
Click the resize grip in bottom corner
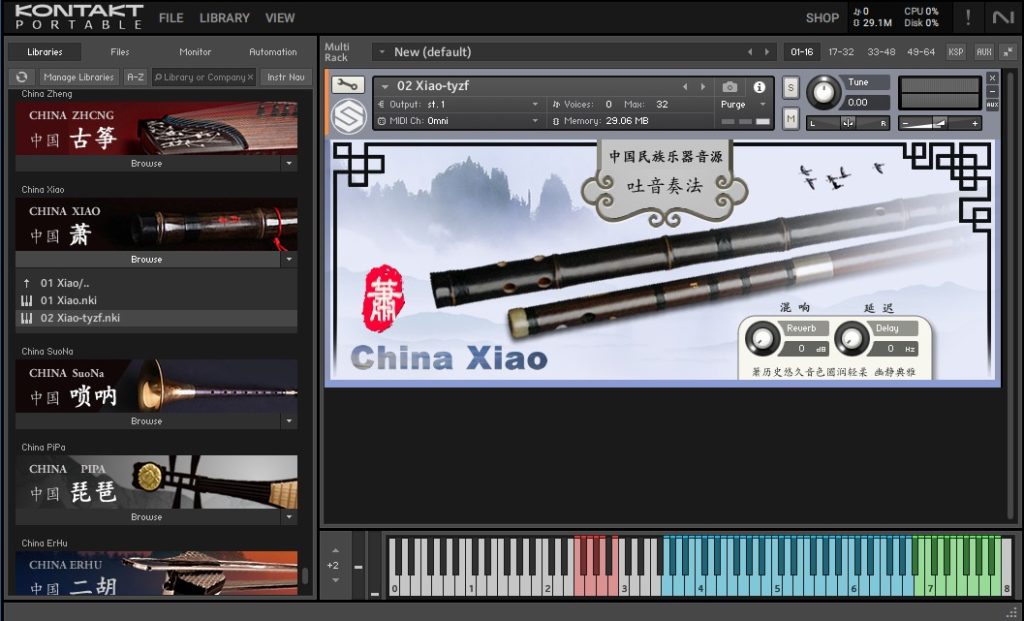tap(1012, 613)
